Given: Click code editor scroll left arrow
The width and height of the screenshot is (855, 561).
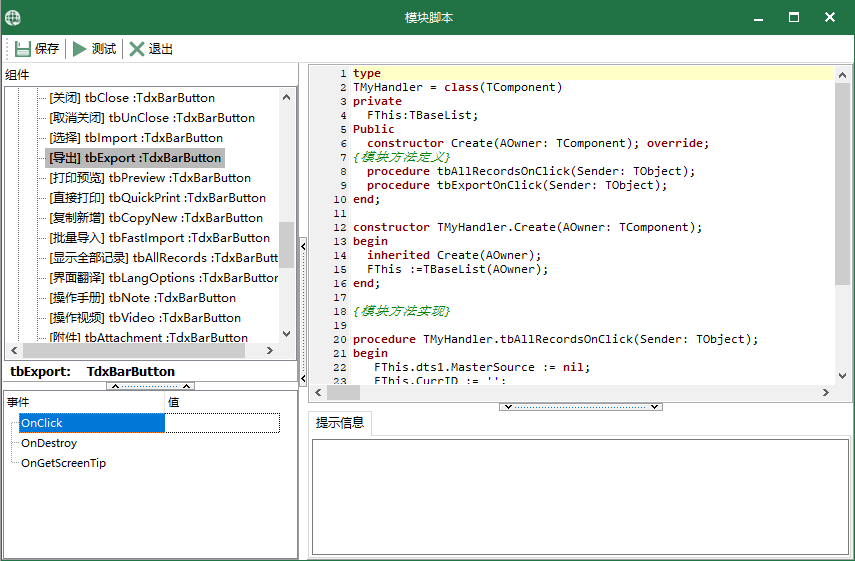Looking at the screenshot, I should click(318, 393).
